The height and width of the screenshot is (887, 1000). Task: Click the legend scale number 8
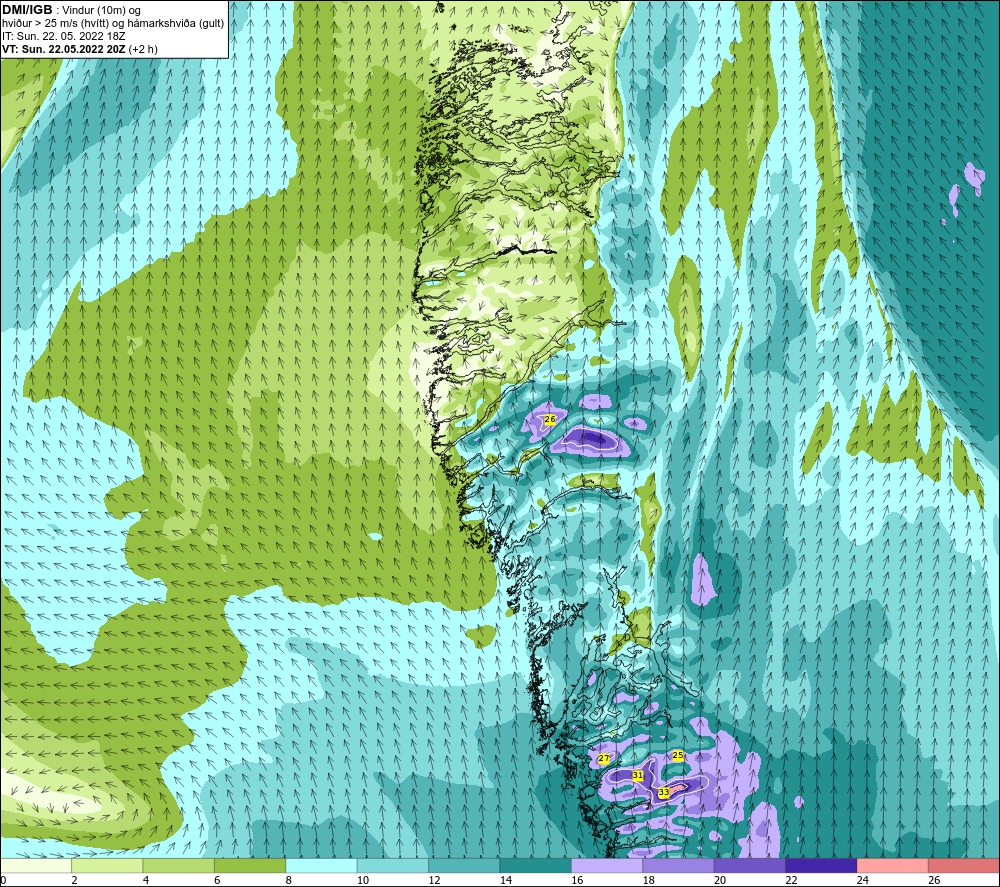289,881
